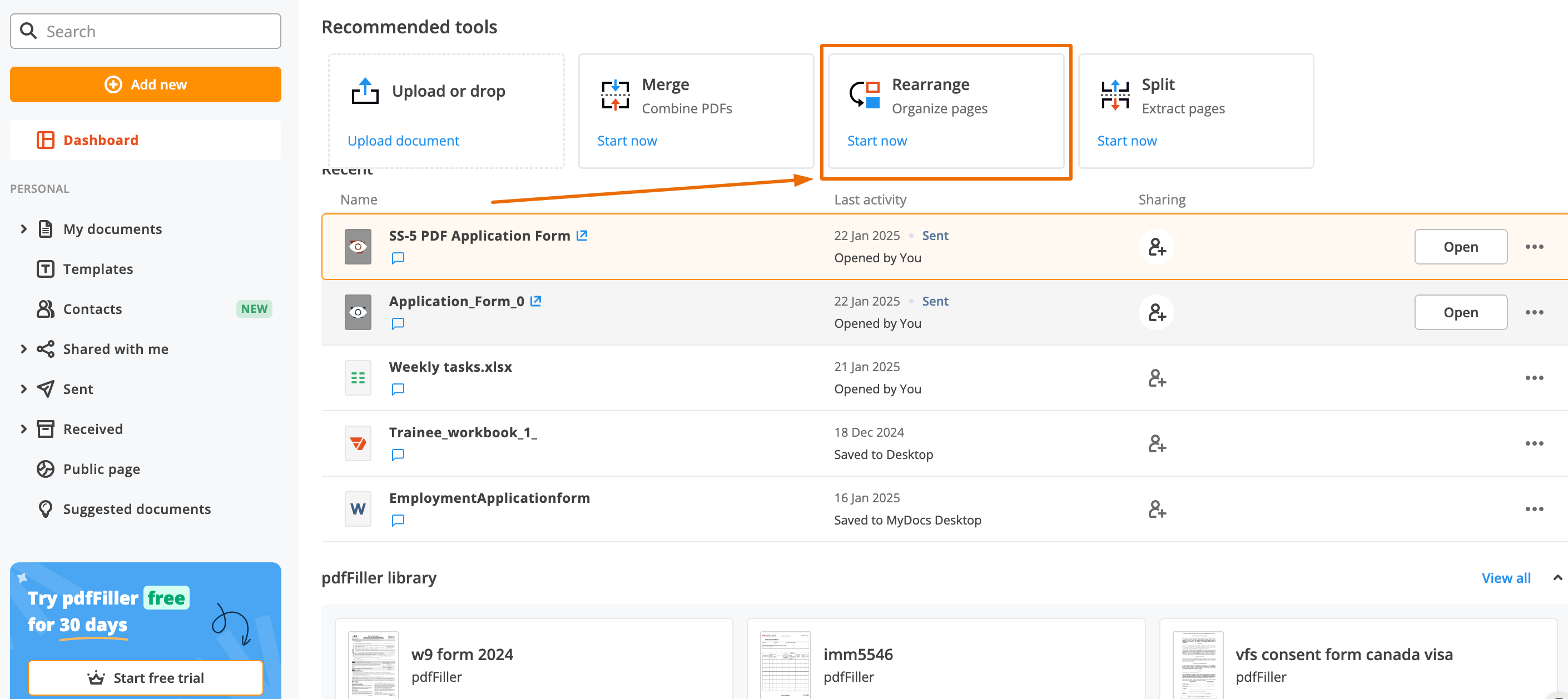Expand the Shared with me section

[x=24, y=348]
